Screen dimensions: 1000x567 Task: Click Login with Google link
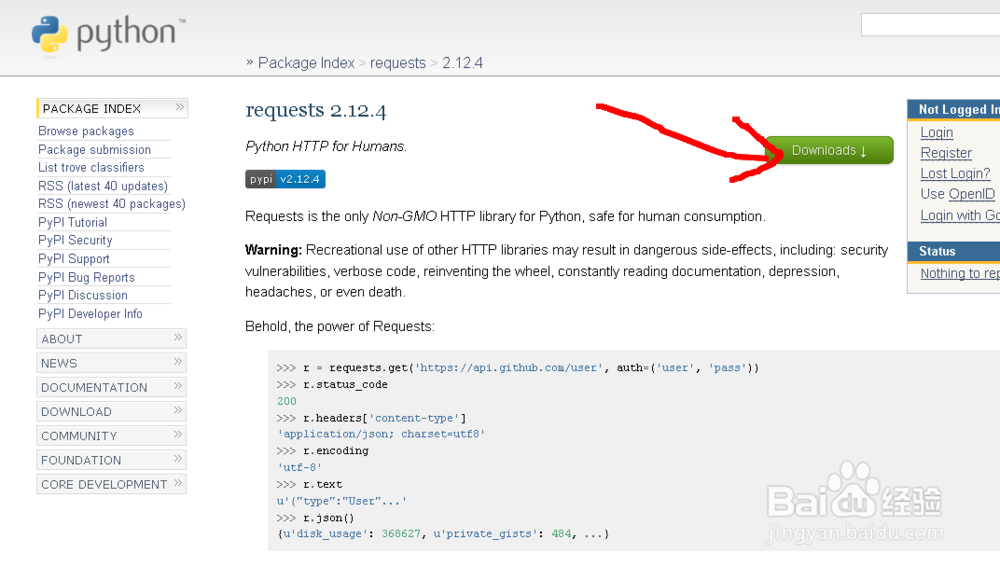(960, 216)
